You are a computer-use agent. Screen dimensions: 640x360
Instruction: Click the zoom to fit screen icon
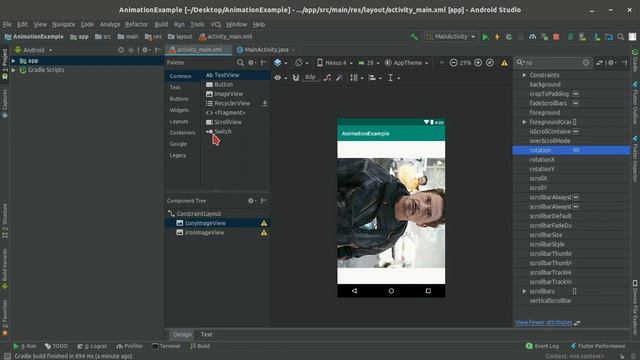tap(490, 62)
